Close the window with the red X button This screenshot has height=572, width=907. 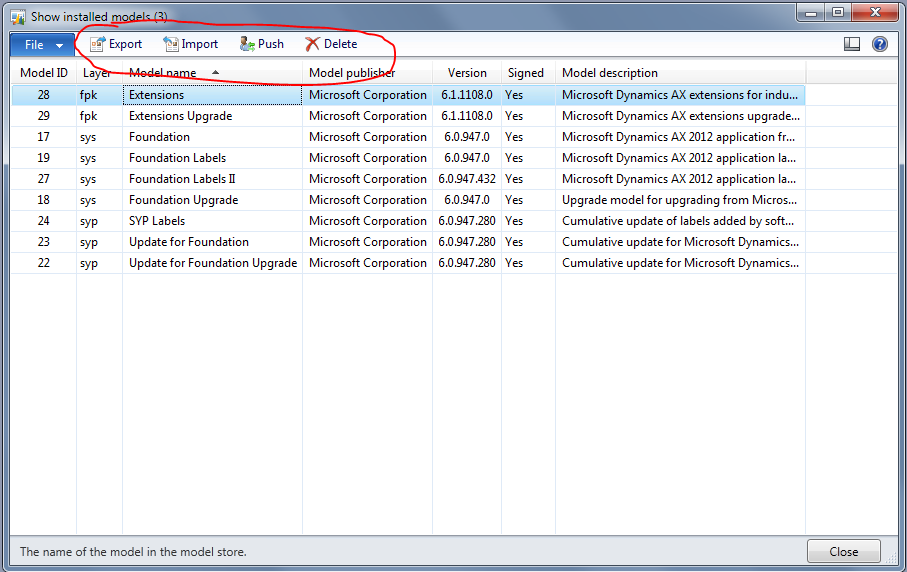[875, 12]
